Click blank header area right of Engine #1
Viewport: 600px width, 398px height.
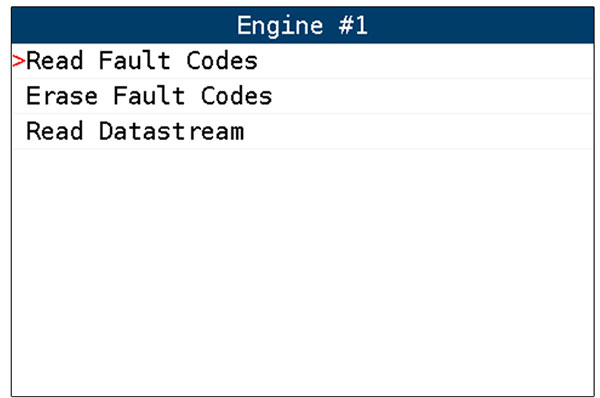[481, 25]
